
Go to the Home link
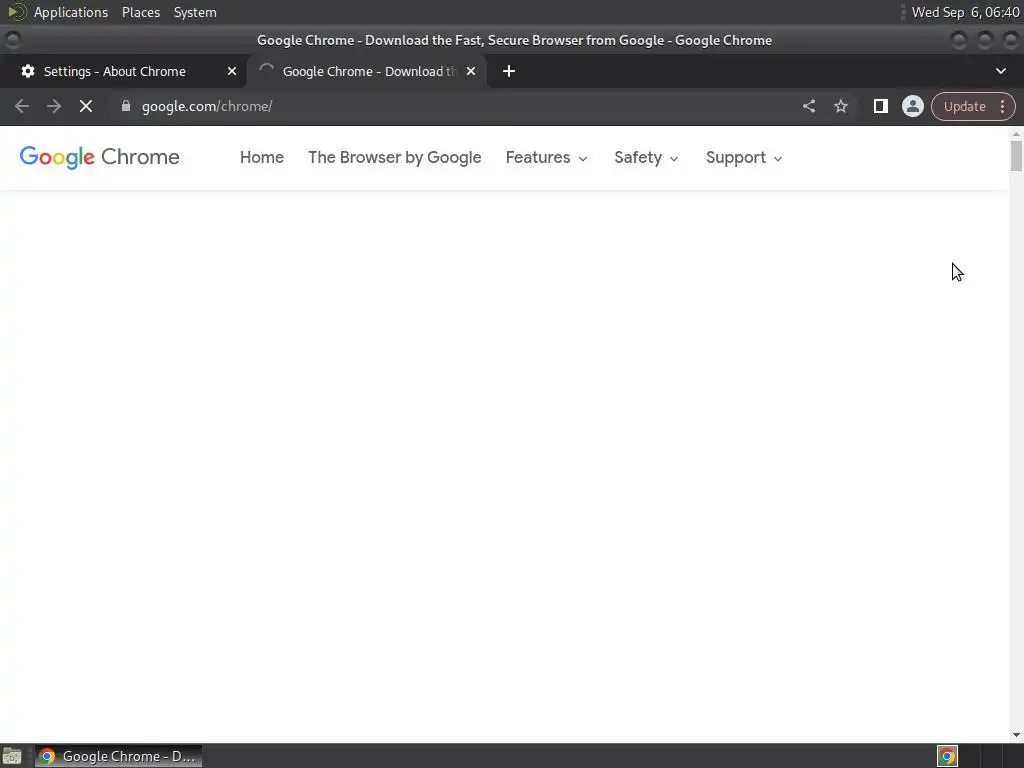[262, 157]
